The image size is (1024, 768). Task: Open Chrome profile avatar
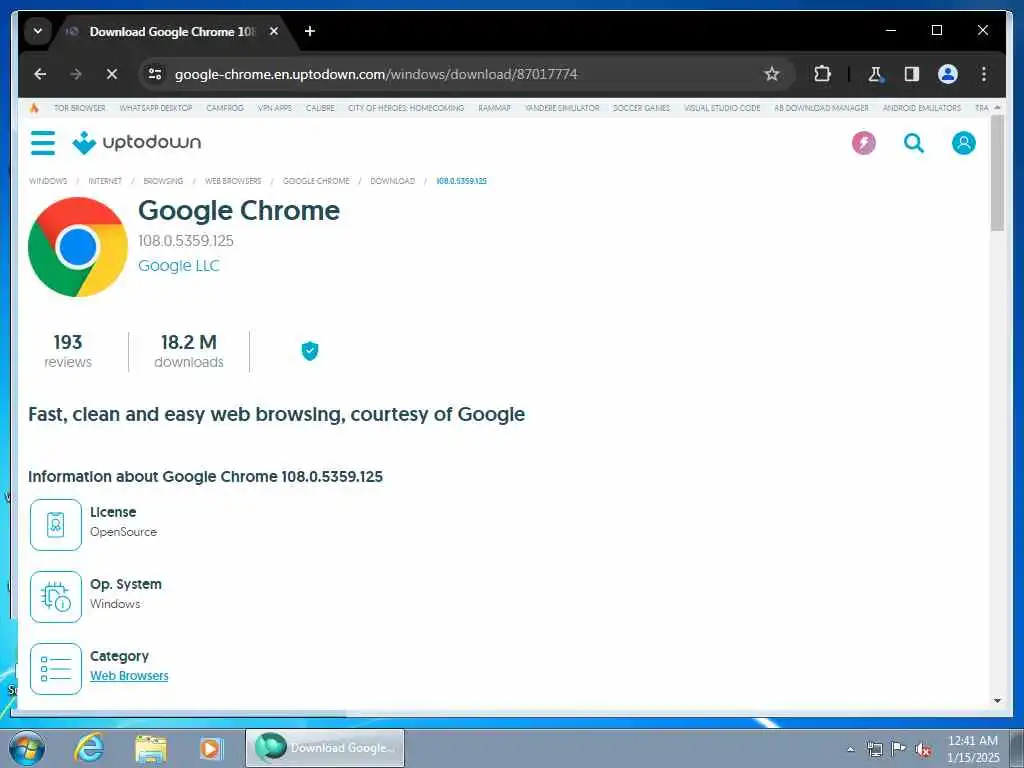coord(948,74)
